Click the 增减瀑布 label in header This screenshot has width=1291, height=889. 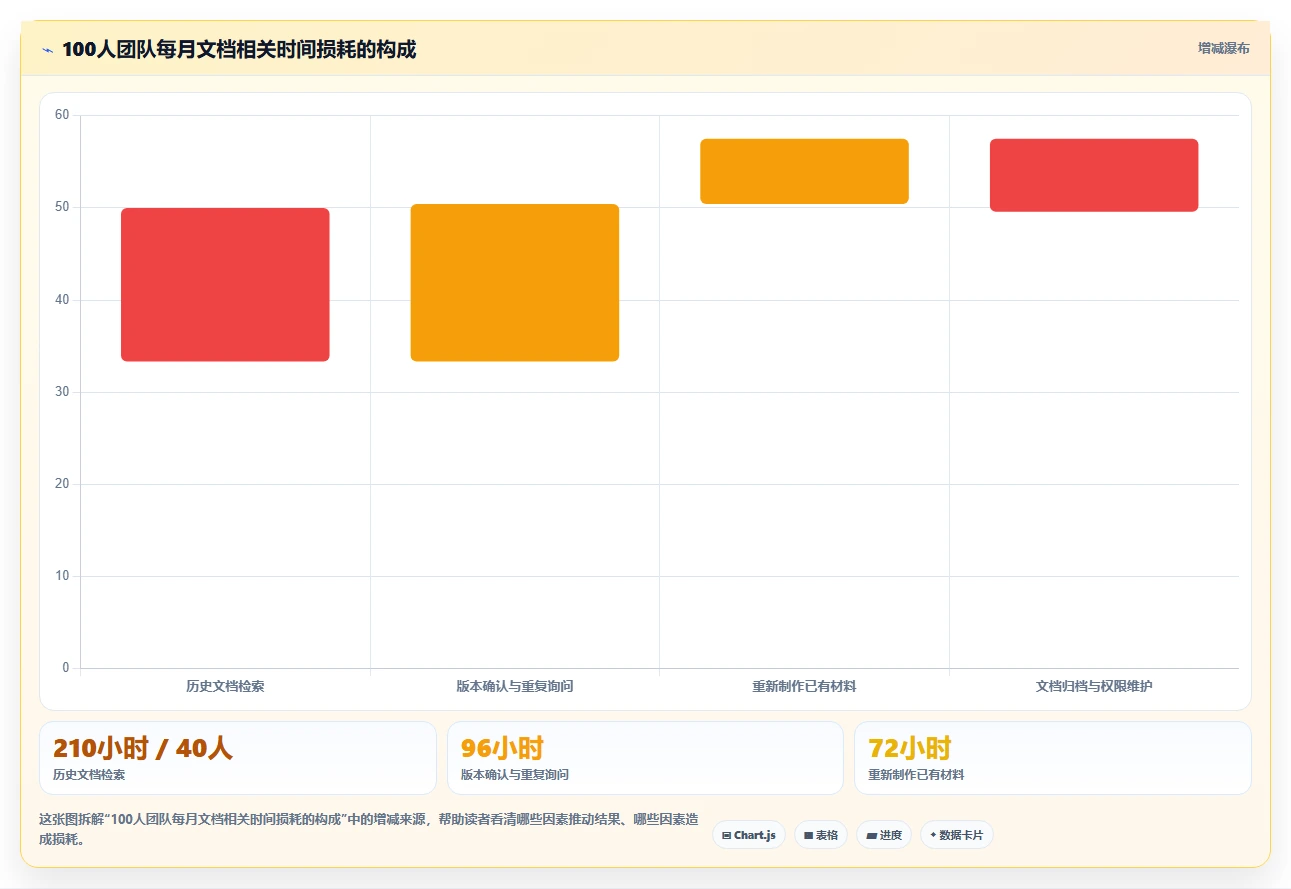1223,48
